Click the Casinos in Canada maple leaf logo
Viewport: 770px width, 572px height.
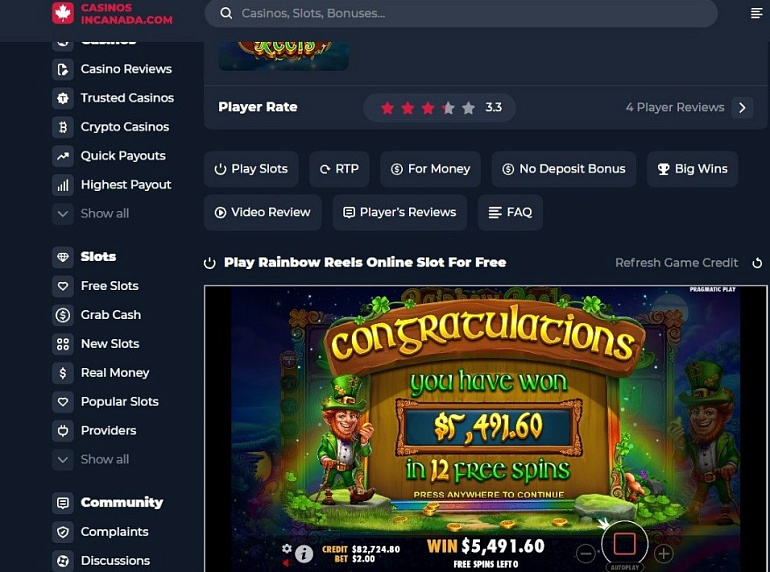63,13
